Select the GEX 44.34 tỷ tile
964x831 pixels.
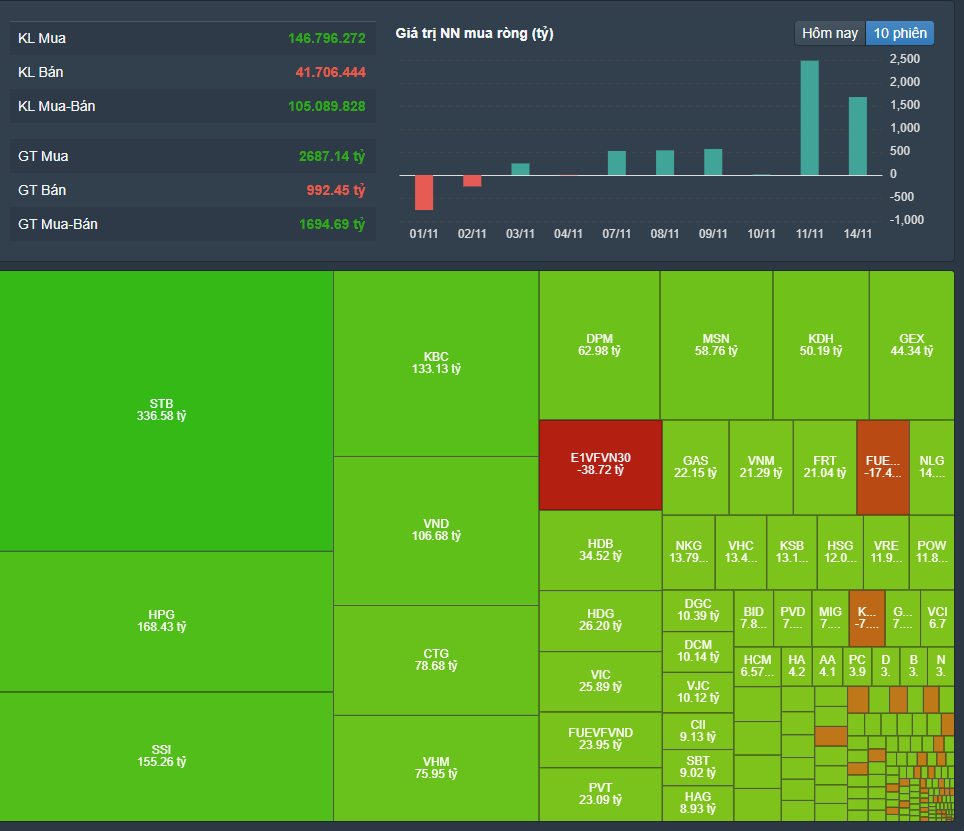coord(911,344)
